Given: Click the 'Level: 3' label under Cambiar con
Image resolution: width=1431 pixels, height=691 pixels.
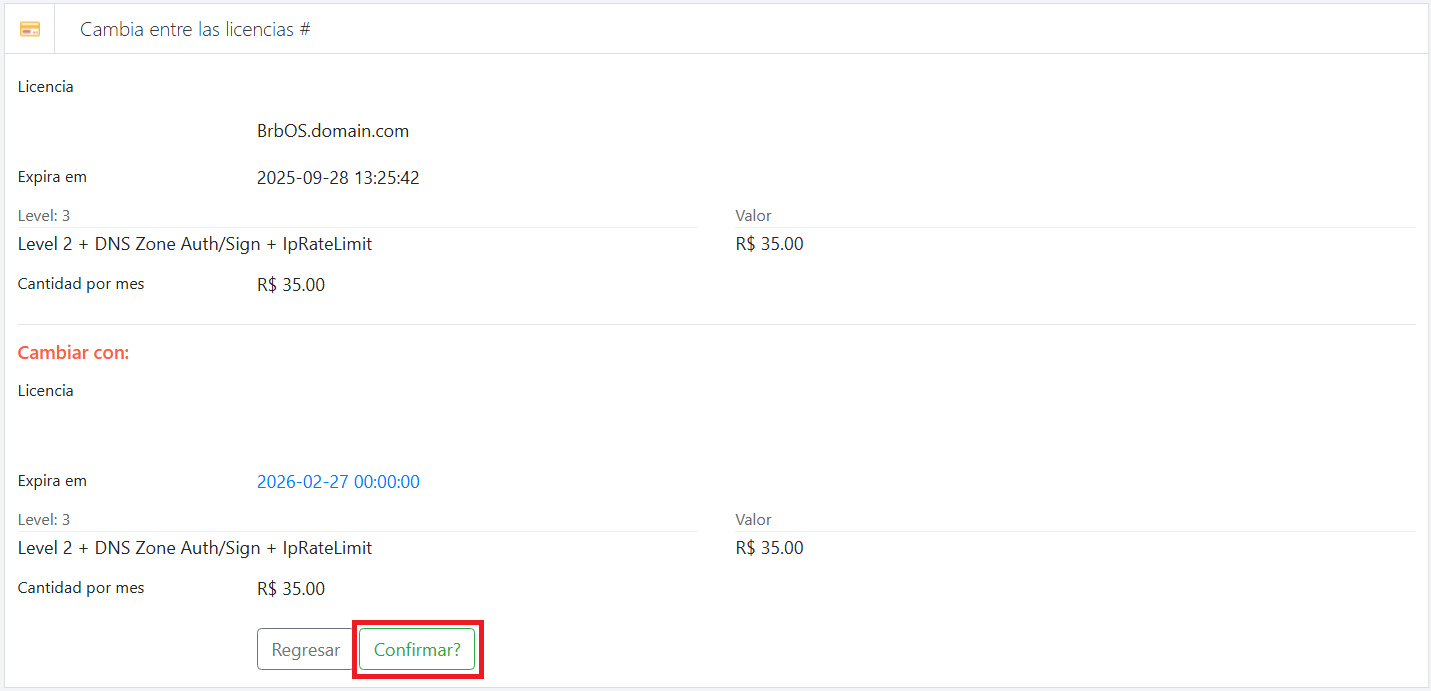Looking at the screenshot, I should coord(44,520).
